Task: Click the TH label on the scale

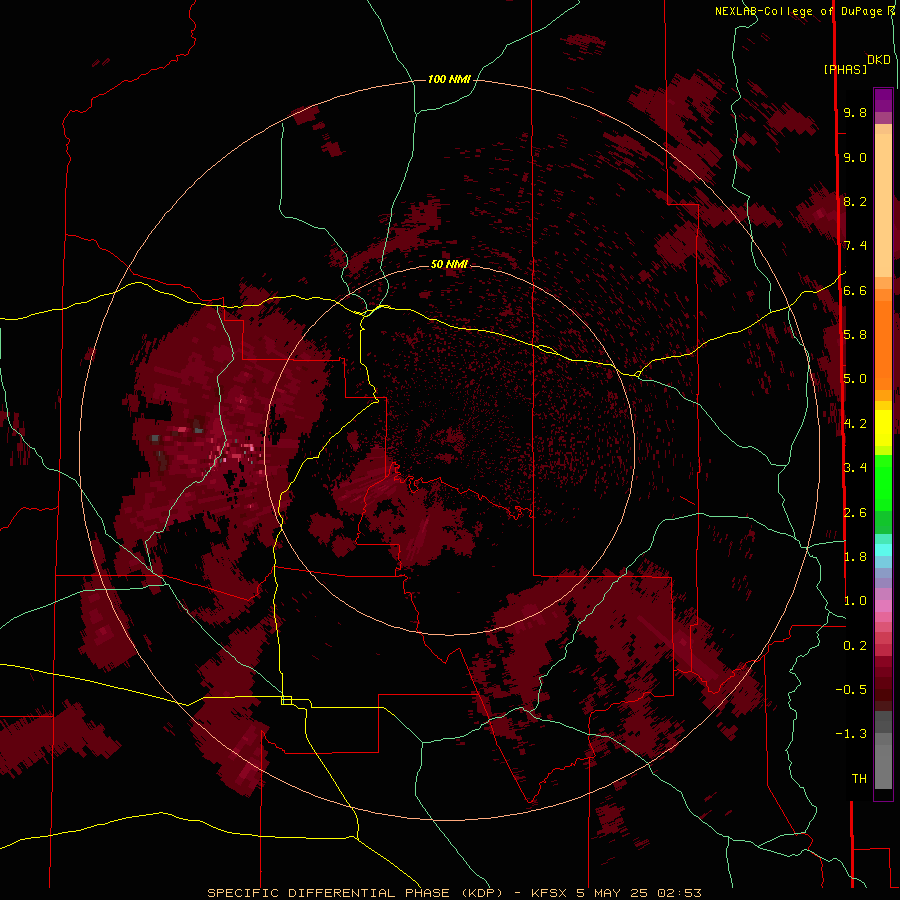Action: click(x=859, y=779)
